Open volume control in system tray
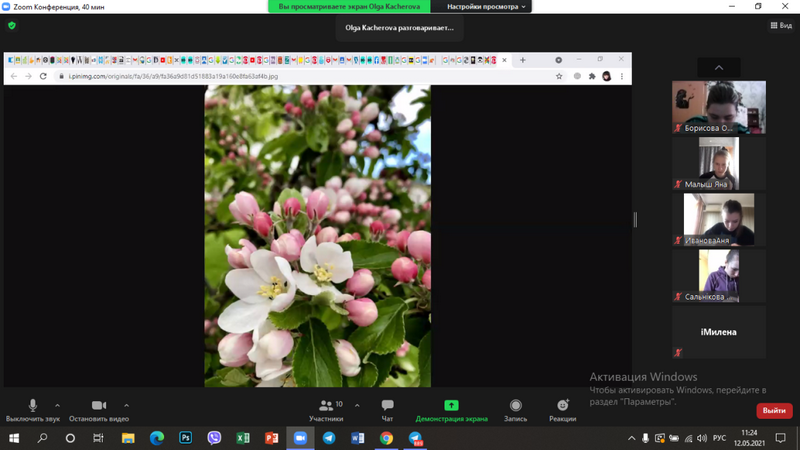The height and width of the screenshot is (450, 800). (702, 438)
